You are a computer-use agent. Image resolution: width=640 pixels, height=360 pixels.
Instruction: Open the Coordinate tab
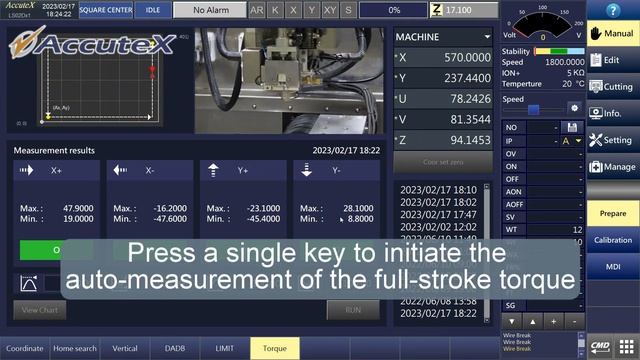pyautogui.click(x=24, y=348)
